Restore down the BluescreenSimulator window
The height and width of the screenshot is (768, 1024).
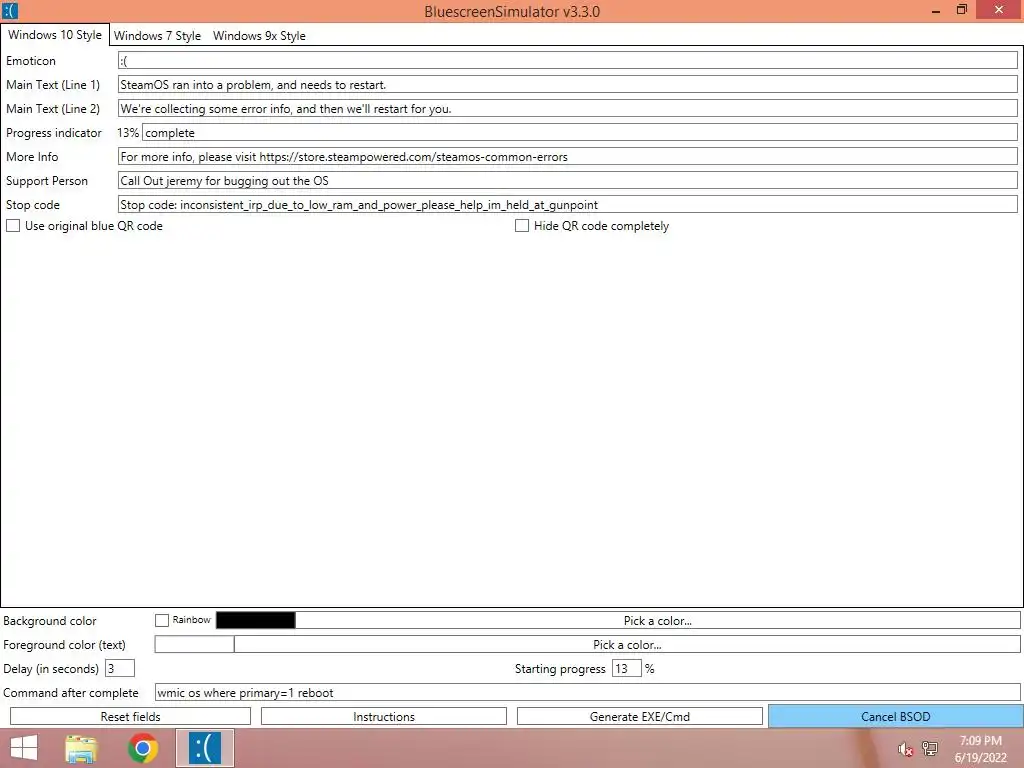[961, 10]
